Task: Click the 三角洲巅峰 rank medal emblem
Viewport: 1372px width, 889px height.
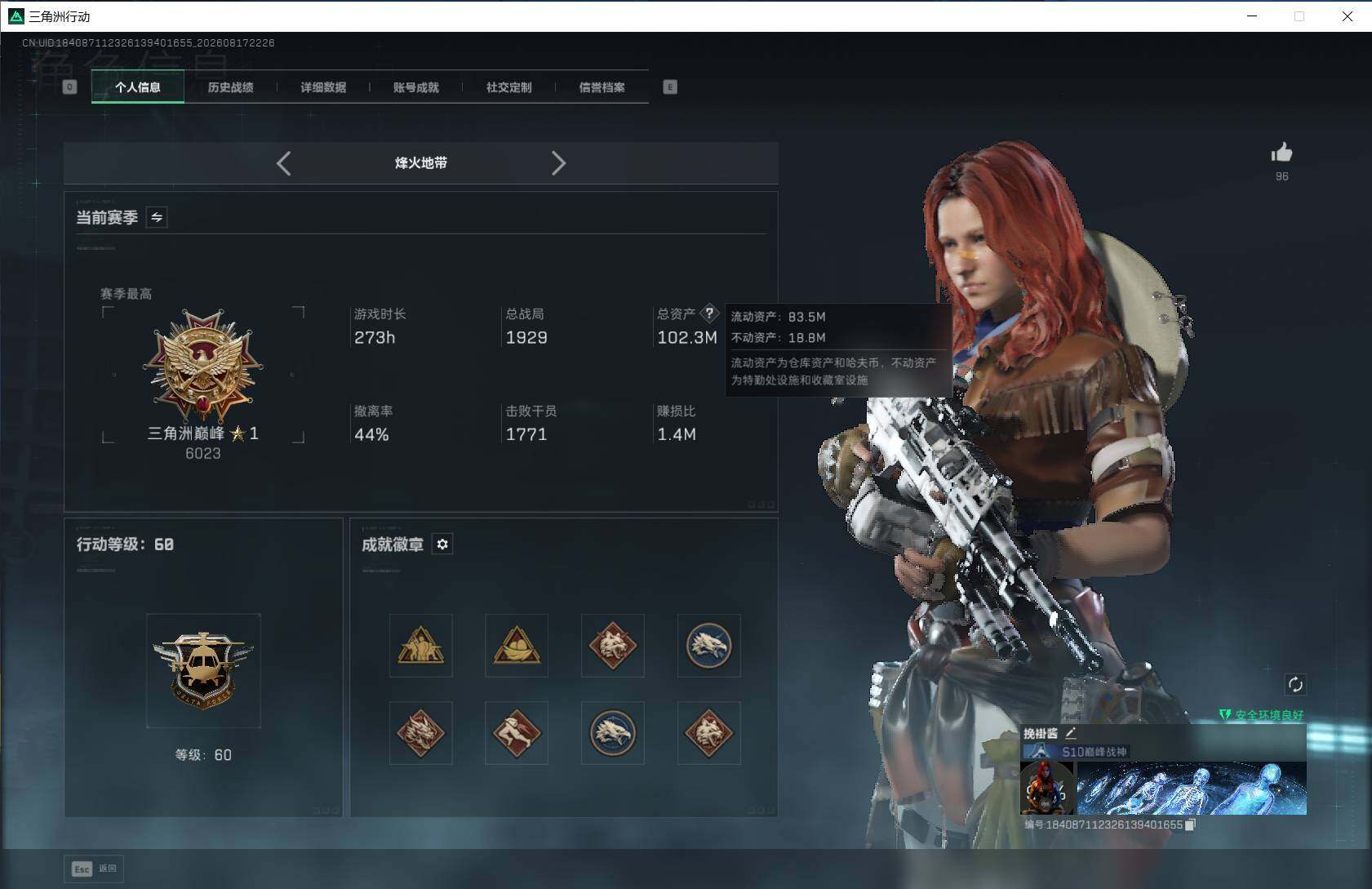Action: 203,365
